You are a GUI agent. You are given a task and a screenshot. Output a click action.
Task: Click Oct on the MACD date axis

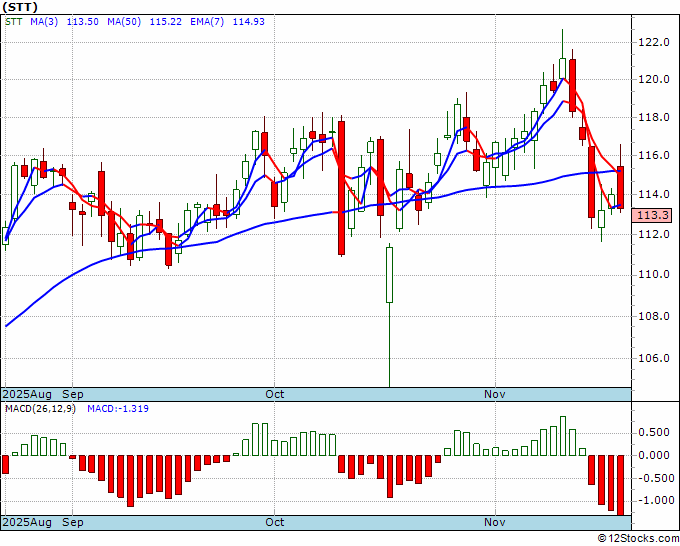(275, 522)
